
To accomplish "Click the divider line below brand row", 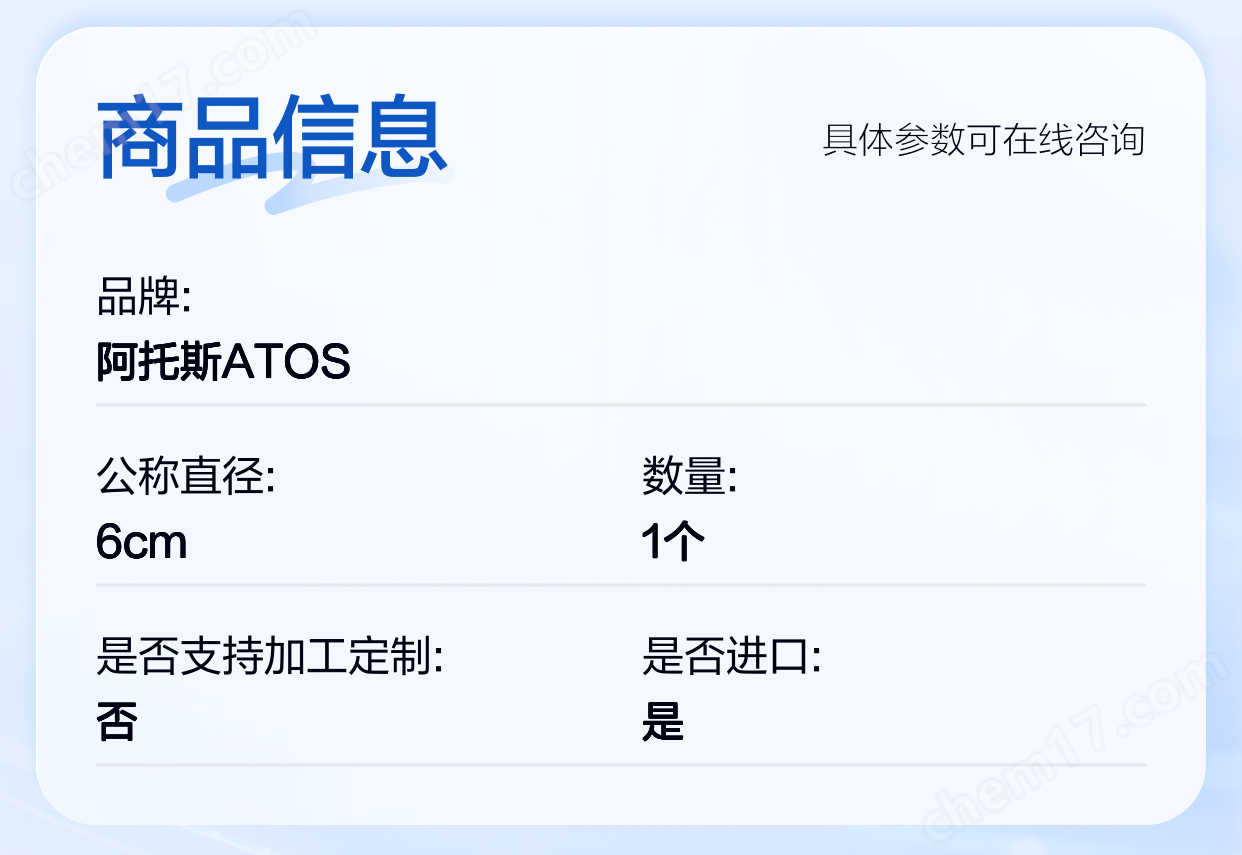I will pos(621,405).
